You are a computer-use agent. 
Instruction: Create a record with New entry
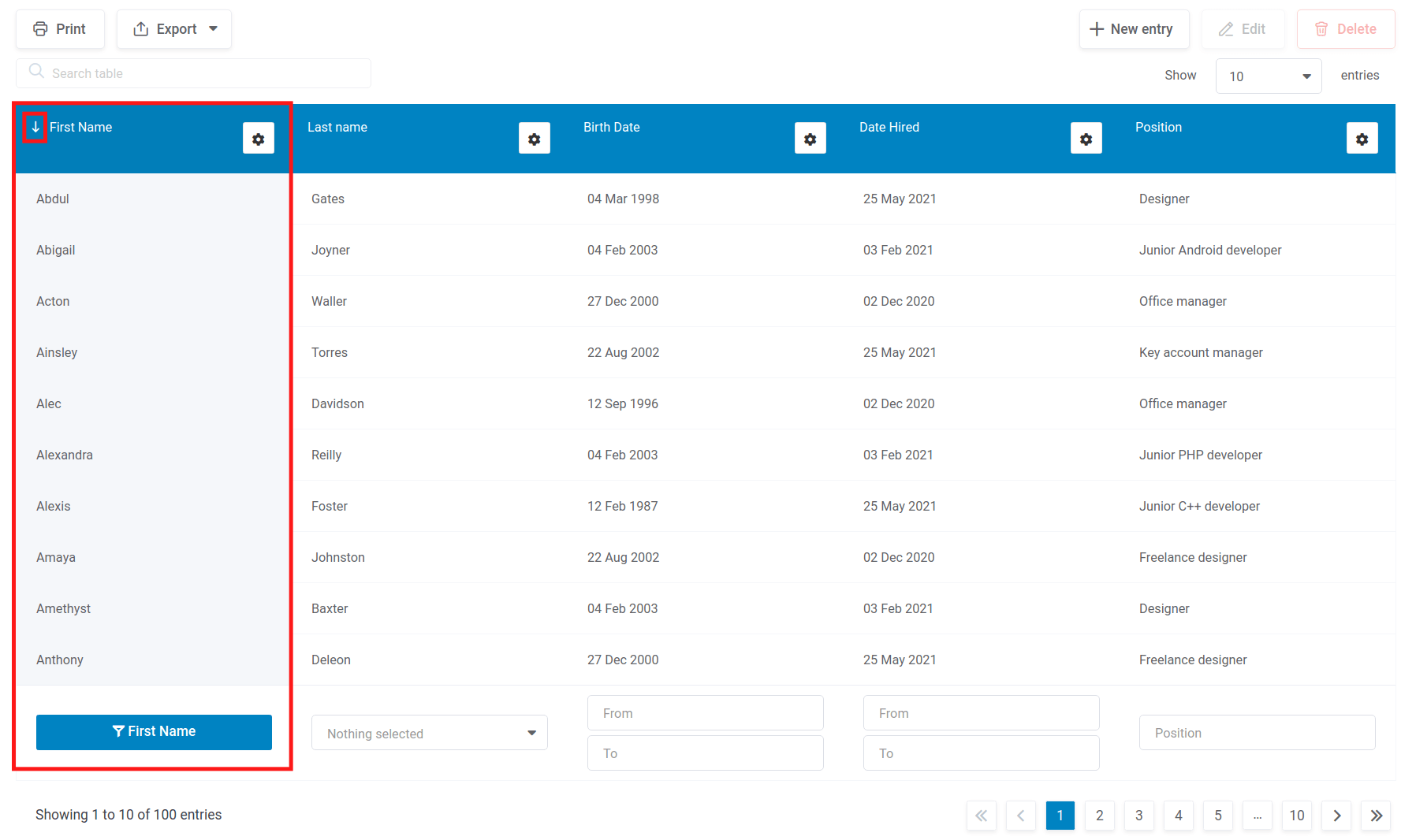click(1134, 28)
